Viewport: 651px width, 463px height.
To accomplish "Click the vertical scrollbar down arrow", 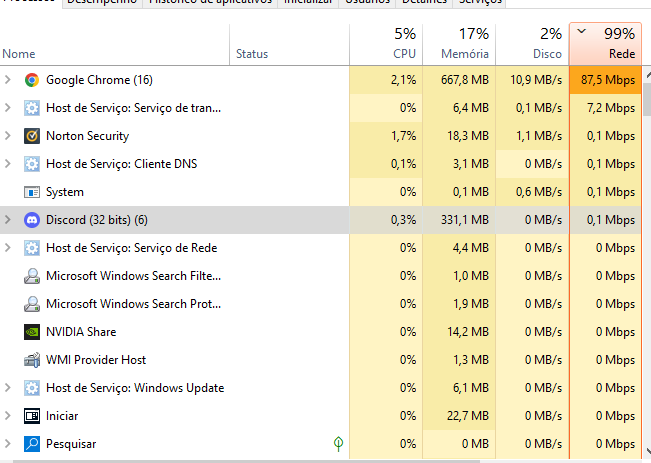I will (x=648, y=451).
